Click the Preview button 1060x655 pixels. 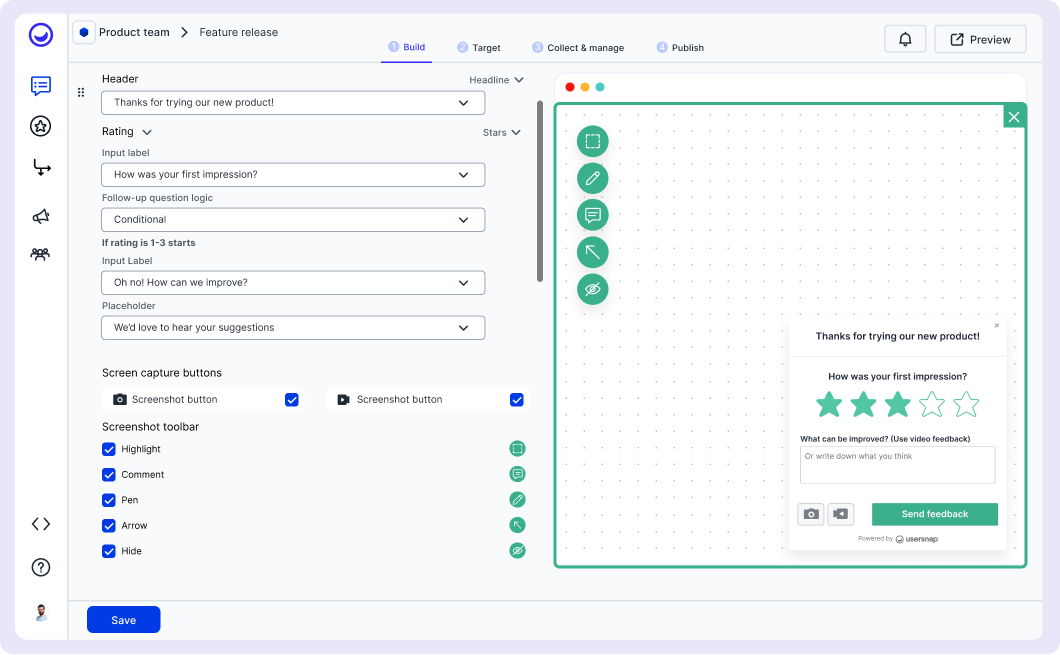click(980, 39)
